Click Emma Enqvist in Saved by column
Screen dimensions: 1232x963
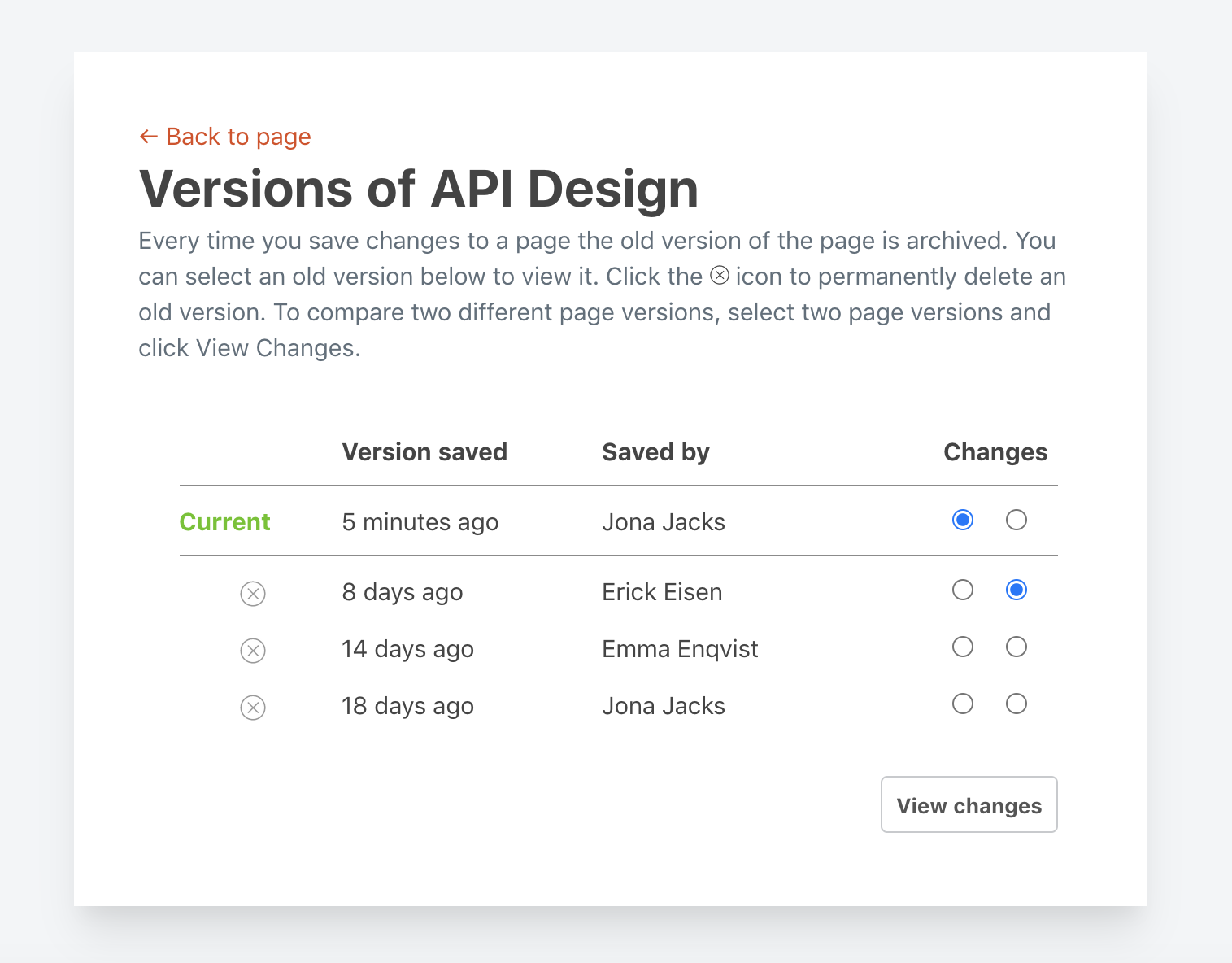pos(680,649)
